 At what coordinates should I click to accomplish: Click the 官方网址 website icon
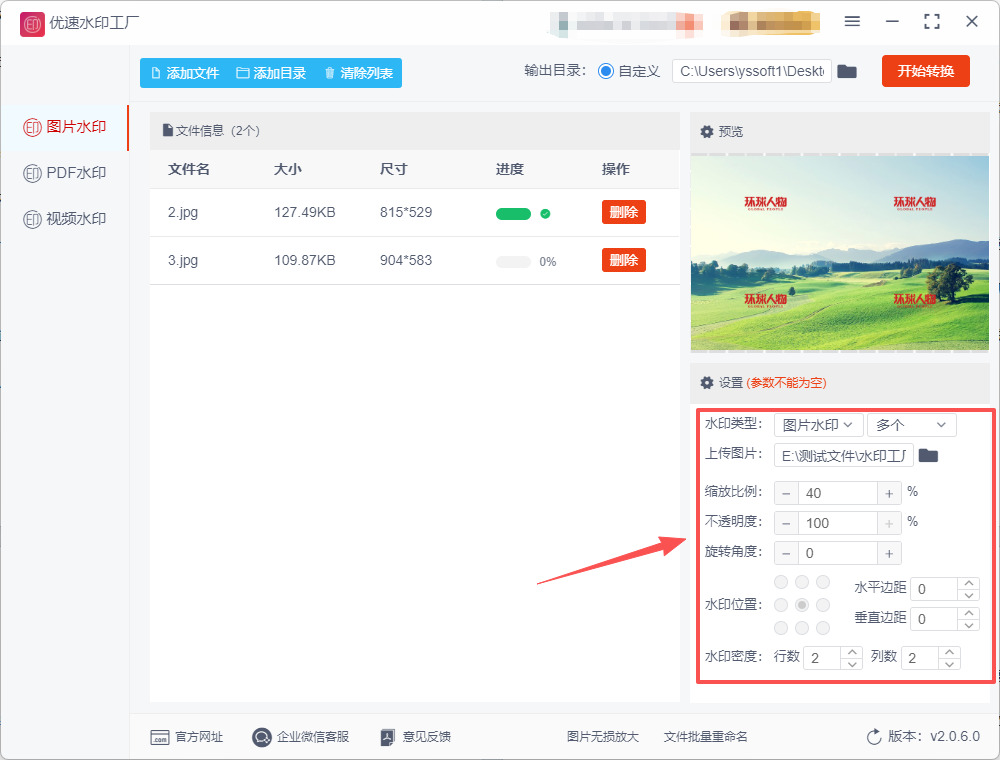160,737
